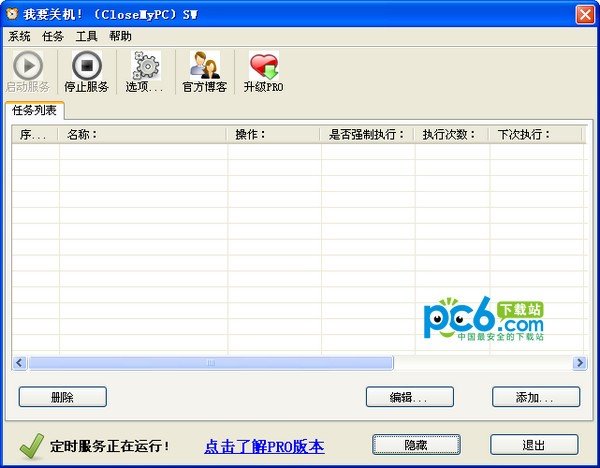Click the 启动服务 start service icon
600x468 pixels.
click(28, 66)
